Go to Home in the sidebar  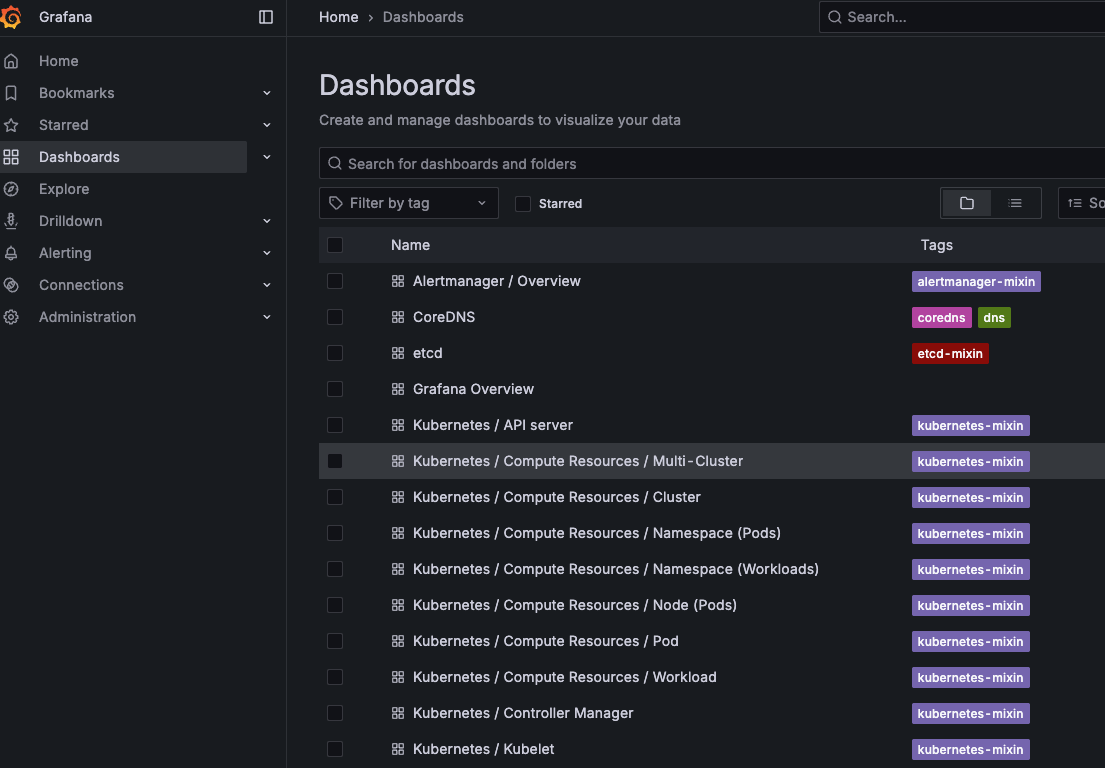point(58,61)
